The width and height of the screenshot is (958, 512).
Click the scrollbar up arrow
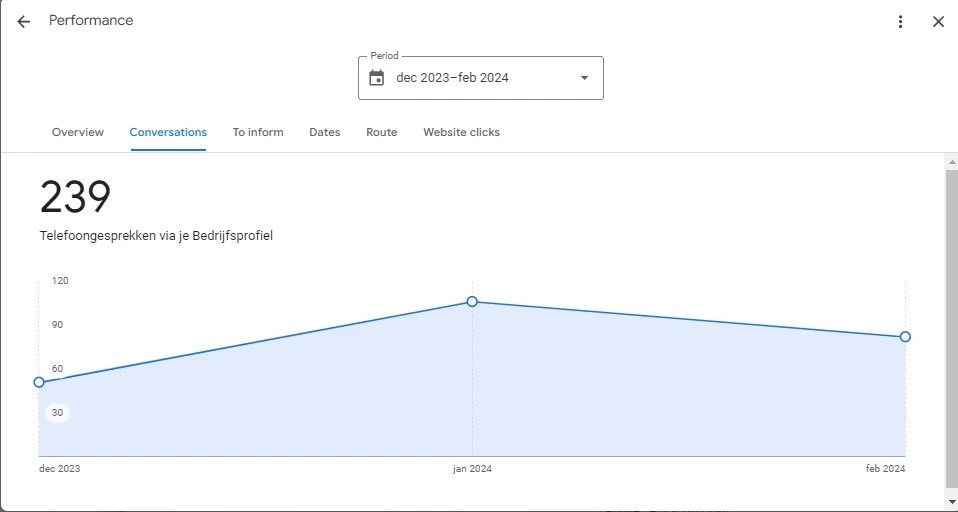click(951, 161)
